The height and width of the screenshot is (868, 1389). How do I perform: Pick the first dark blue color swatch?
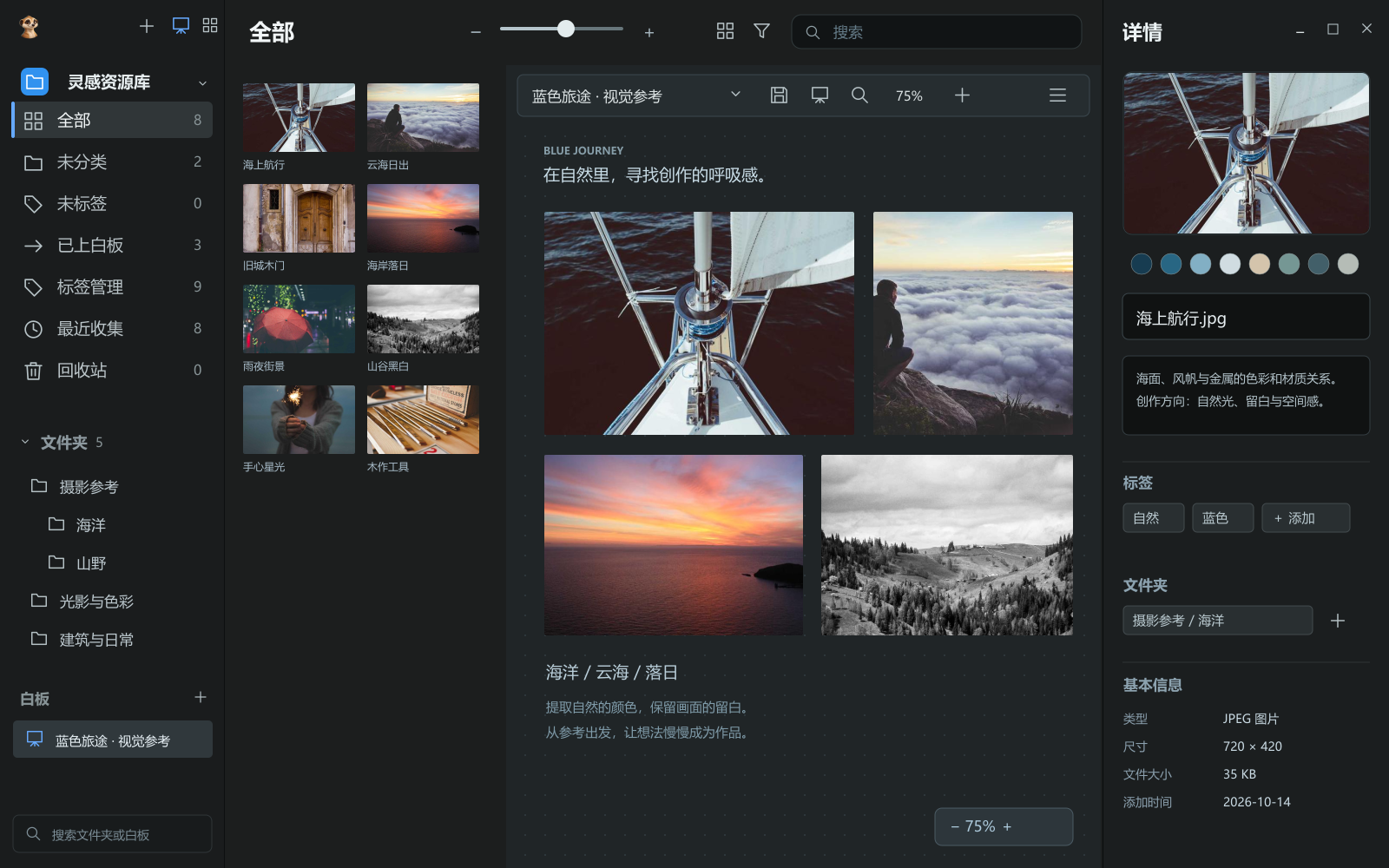tap(1142, 264)
